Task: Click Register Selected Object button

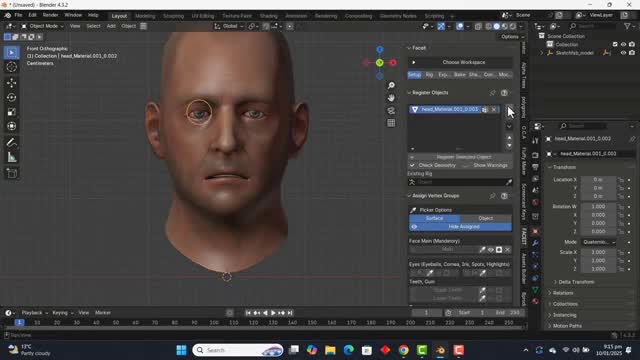Action: (x=460, y=157)
